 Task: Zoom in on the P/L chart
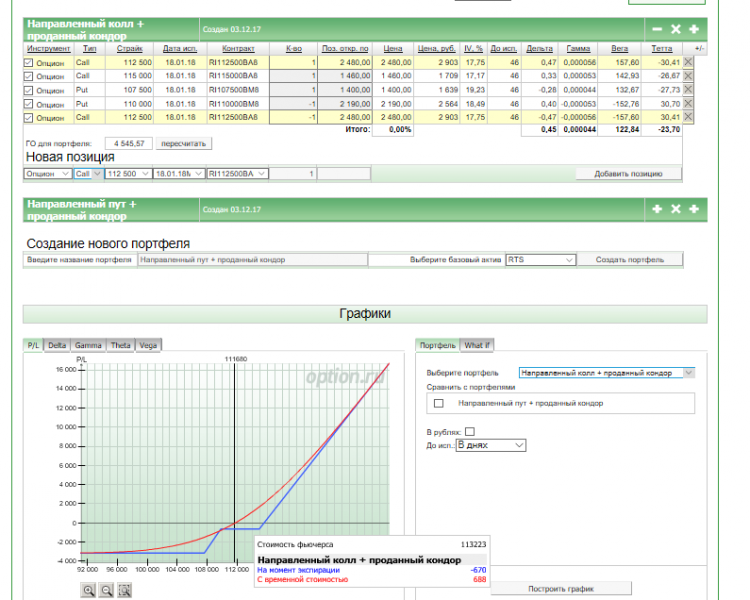[x=88, y=590]
